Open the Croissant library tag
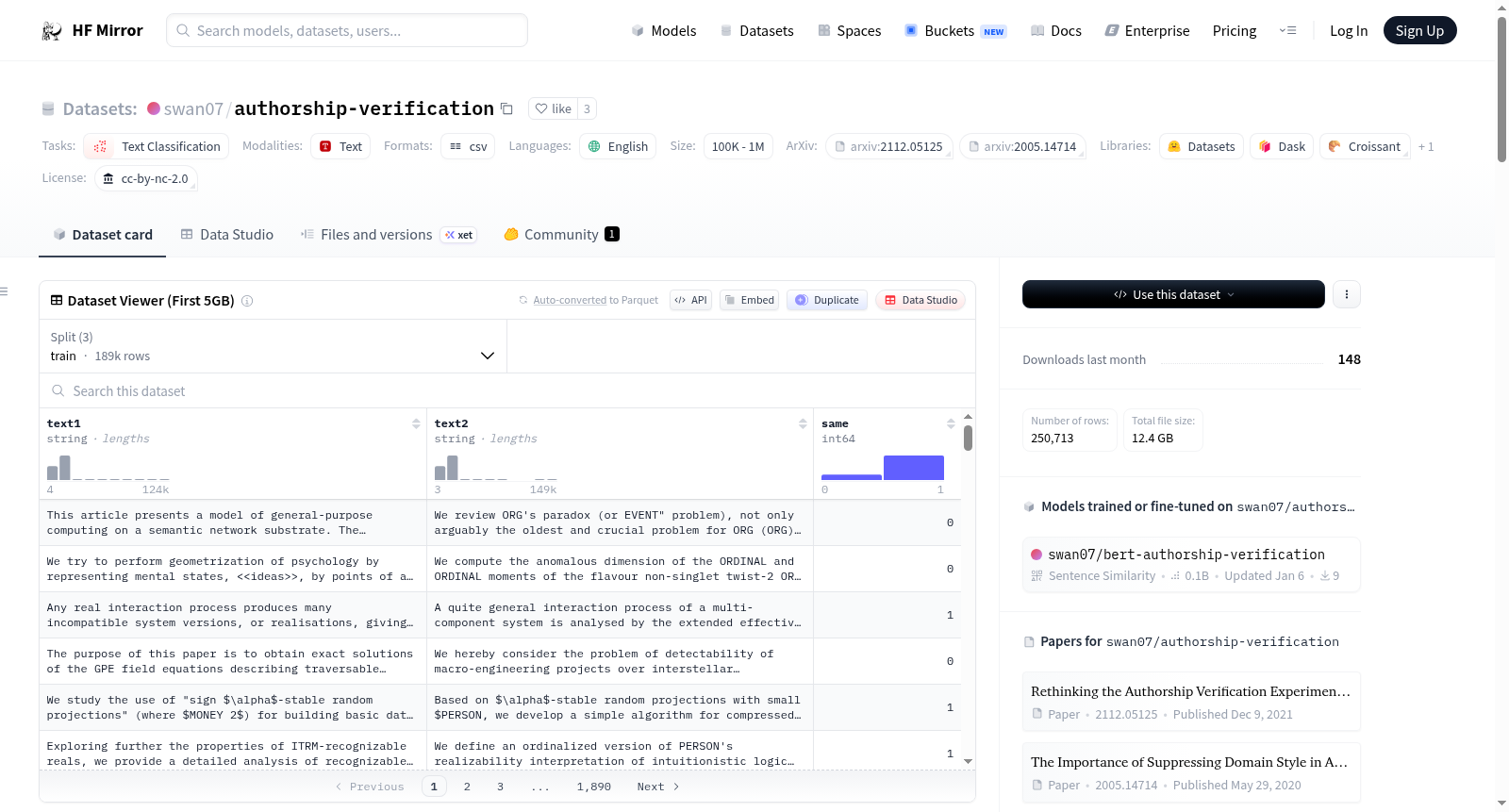Screen dimensions: 1509x812 point(1365,146)
